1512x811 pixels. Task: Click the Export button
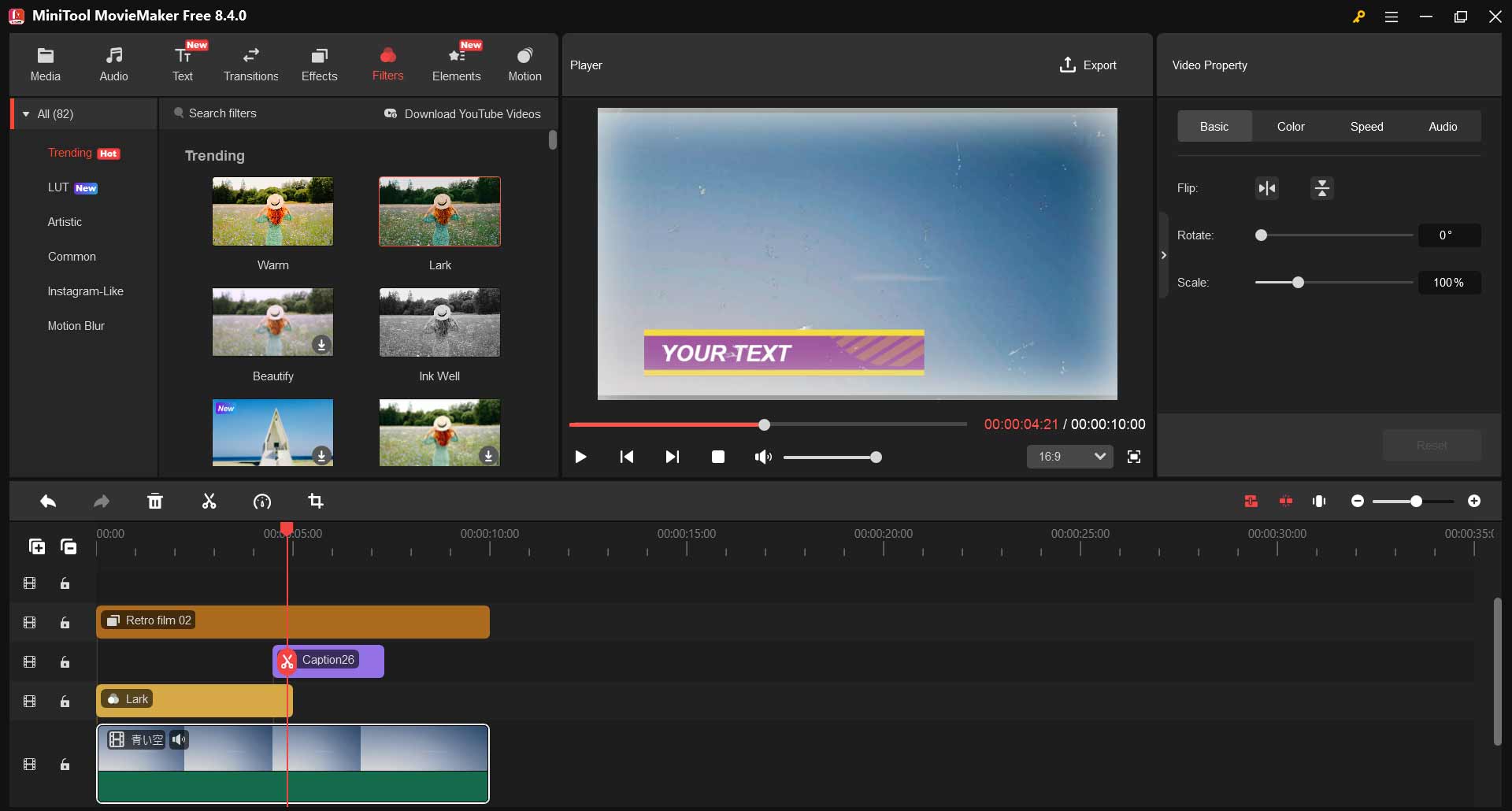(x=1087, y=65)
